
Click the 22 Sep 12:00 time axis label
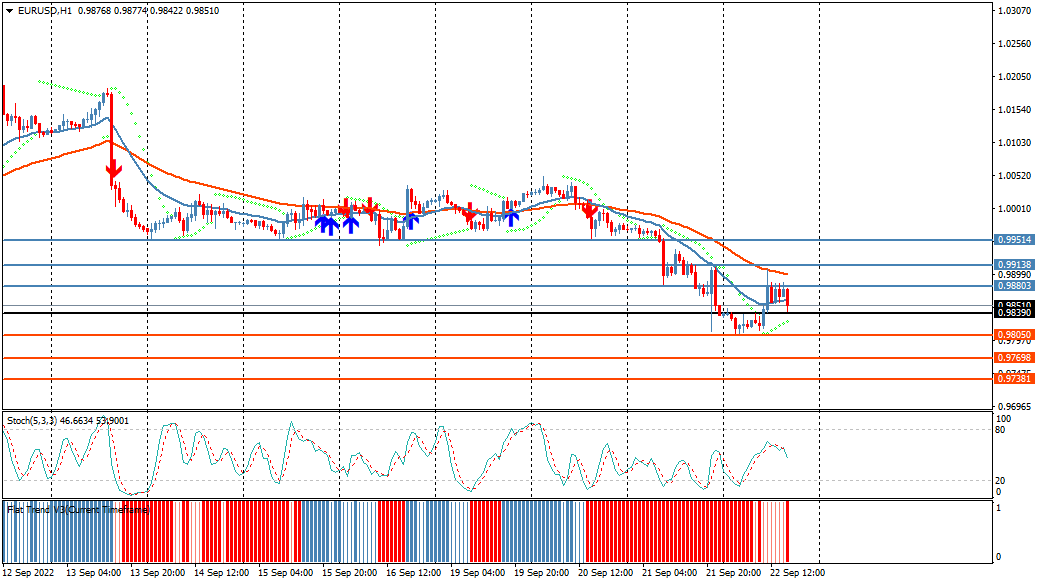coord(797,573)
